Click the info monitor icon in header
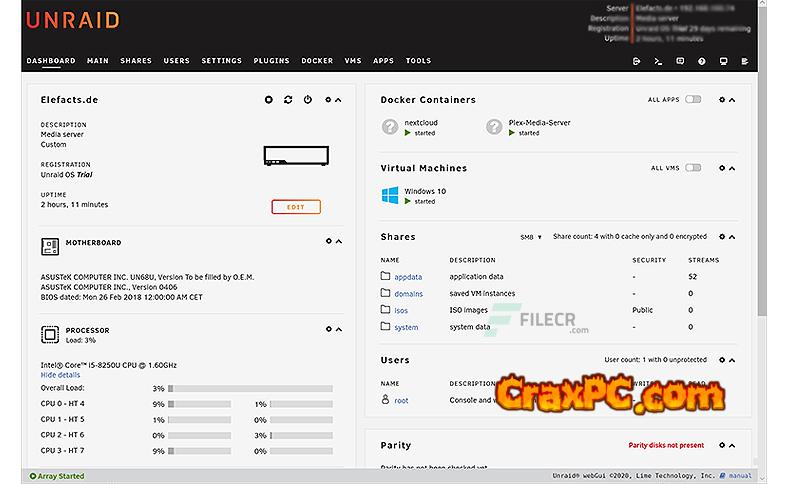The height and width of the screenshot is (484, 786). click(x=723, y=61)
